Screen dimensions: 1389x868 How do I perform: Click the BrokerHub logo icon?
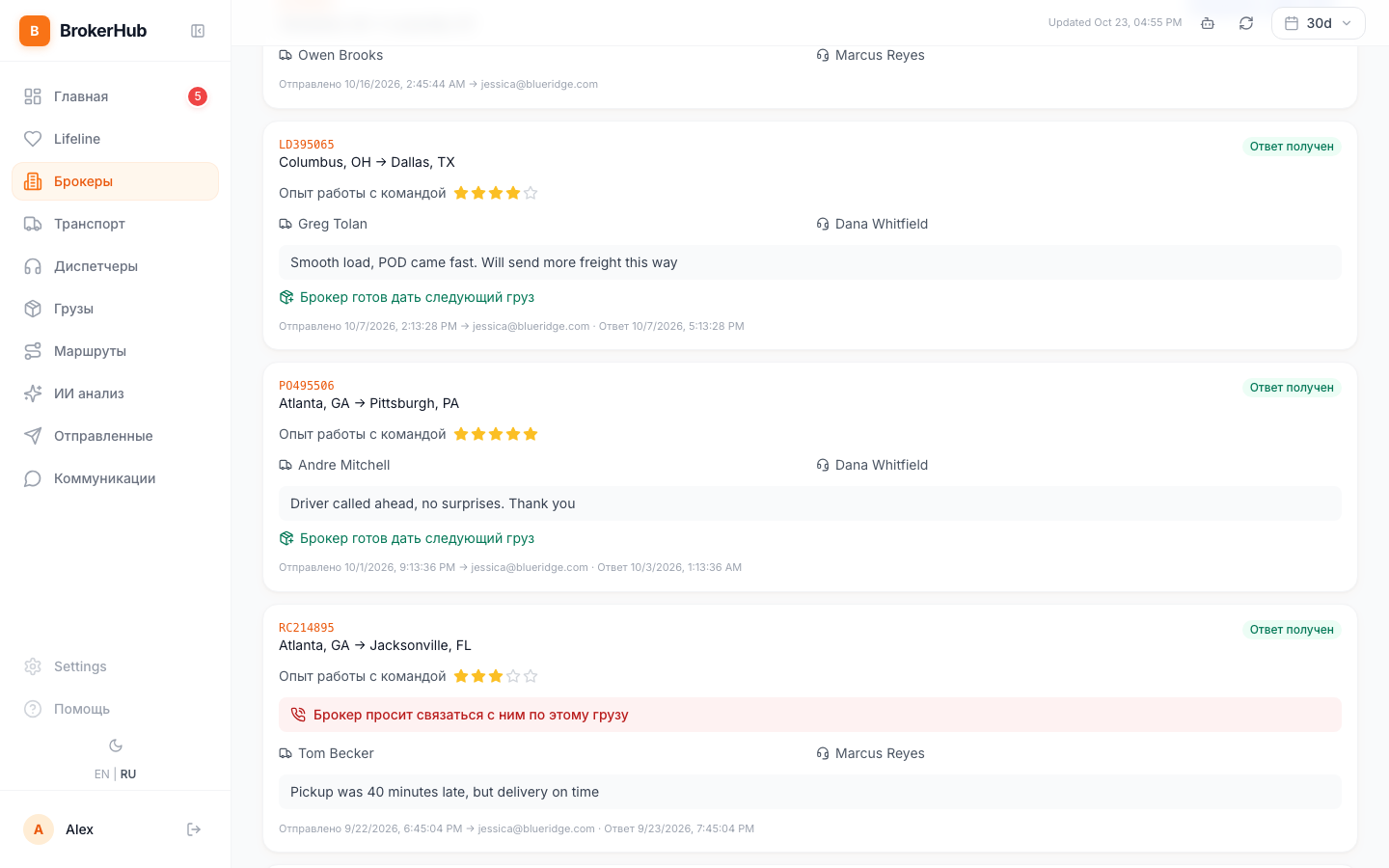tap(35, 31)
